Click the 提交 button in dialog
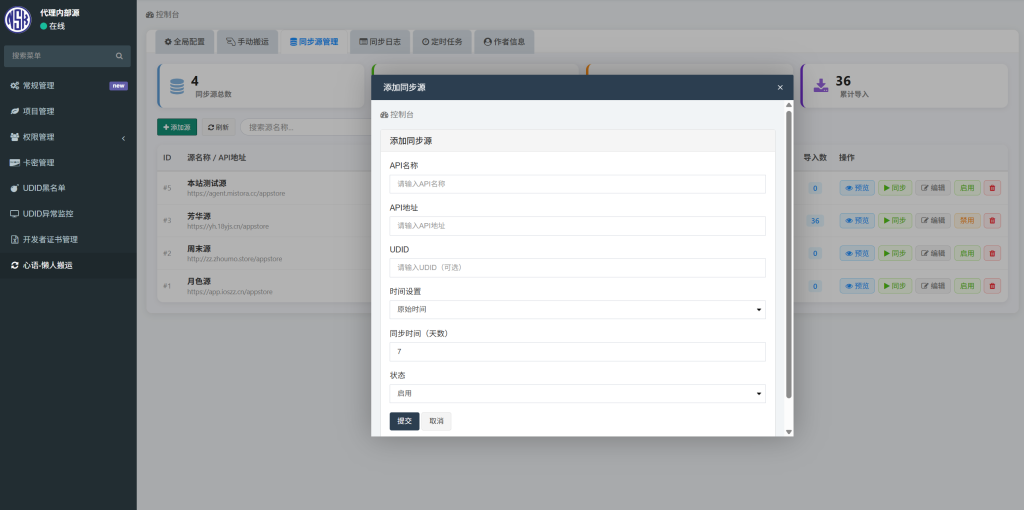This screenshot has height=510, width=1024. click(404, 421)
